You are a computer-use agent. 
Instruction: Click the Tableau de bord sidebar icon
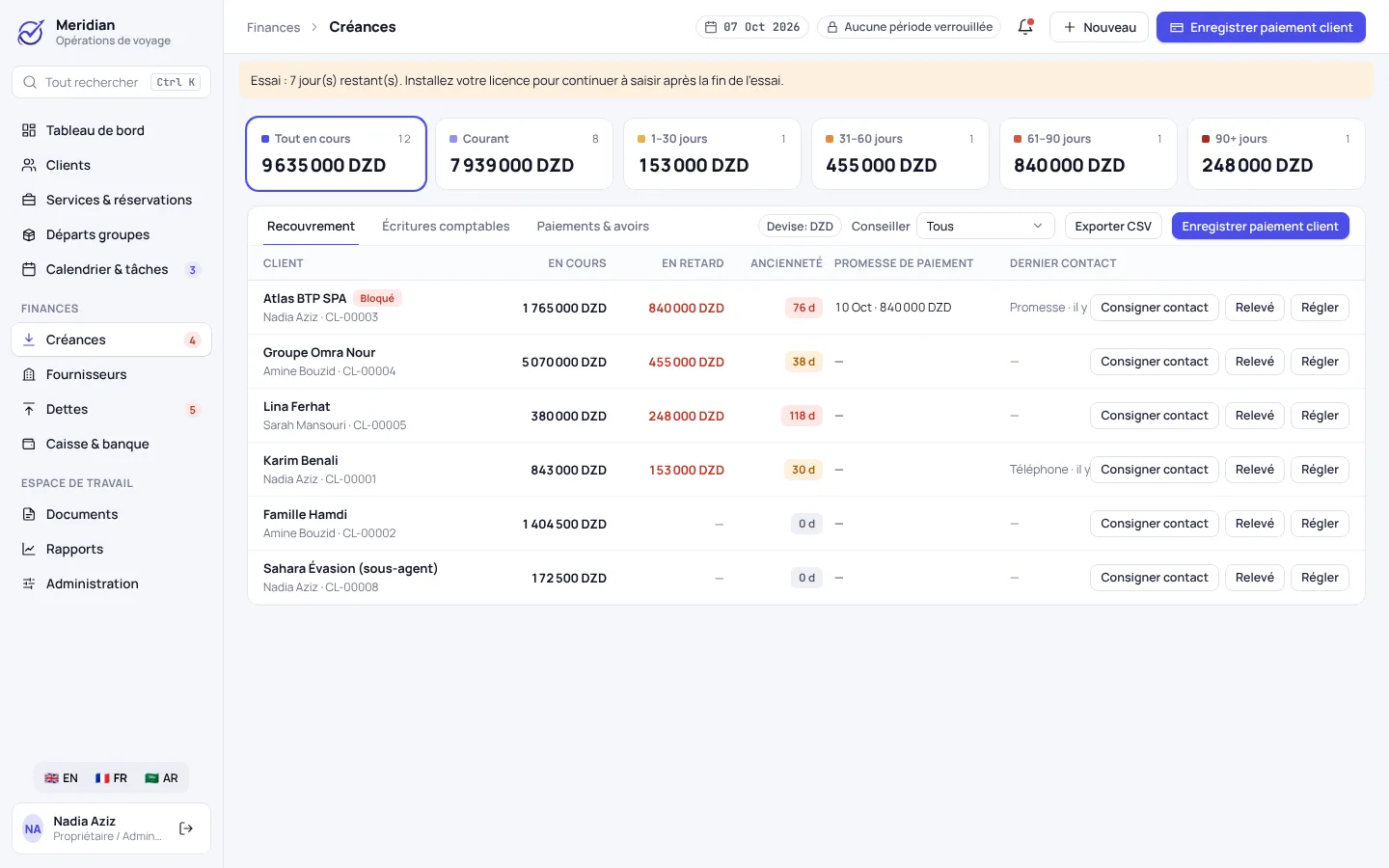point(29,130)
